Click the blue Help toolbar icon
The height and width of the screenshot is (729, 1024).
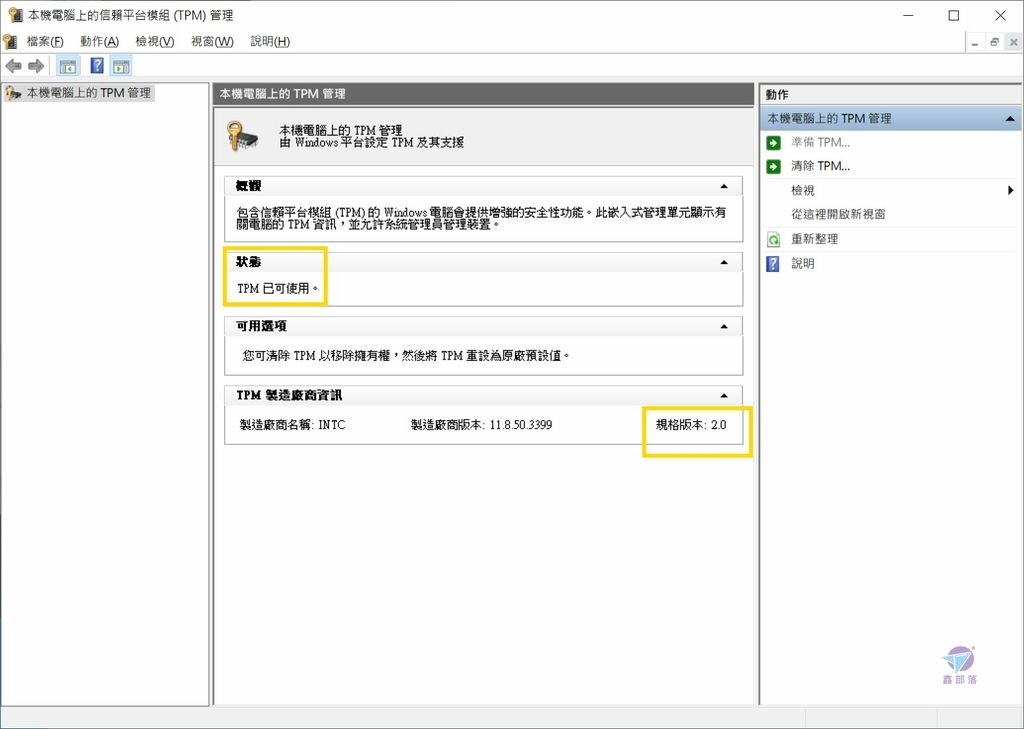coord(97,65)
